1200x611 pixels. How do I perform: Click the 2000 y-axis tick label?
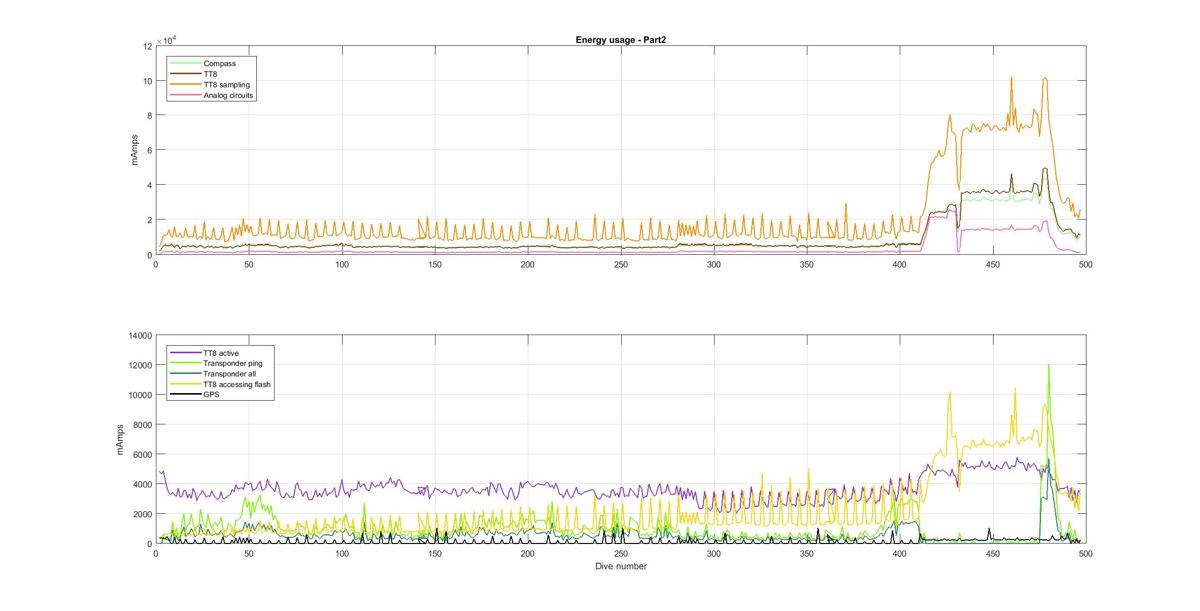click(x=141, y=514)
